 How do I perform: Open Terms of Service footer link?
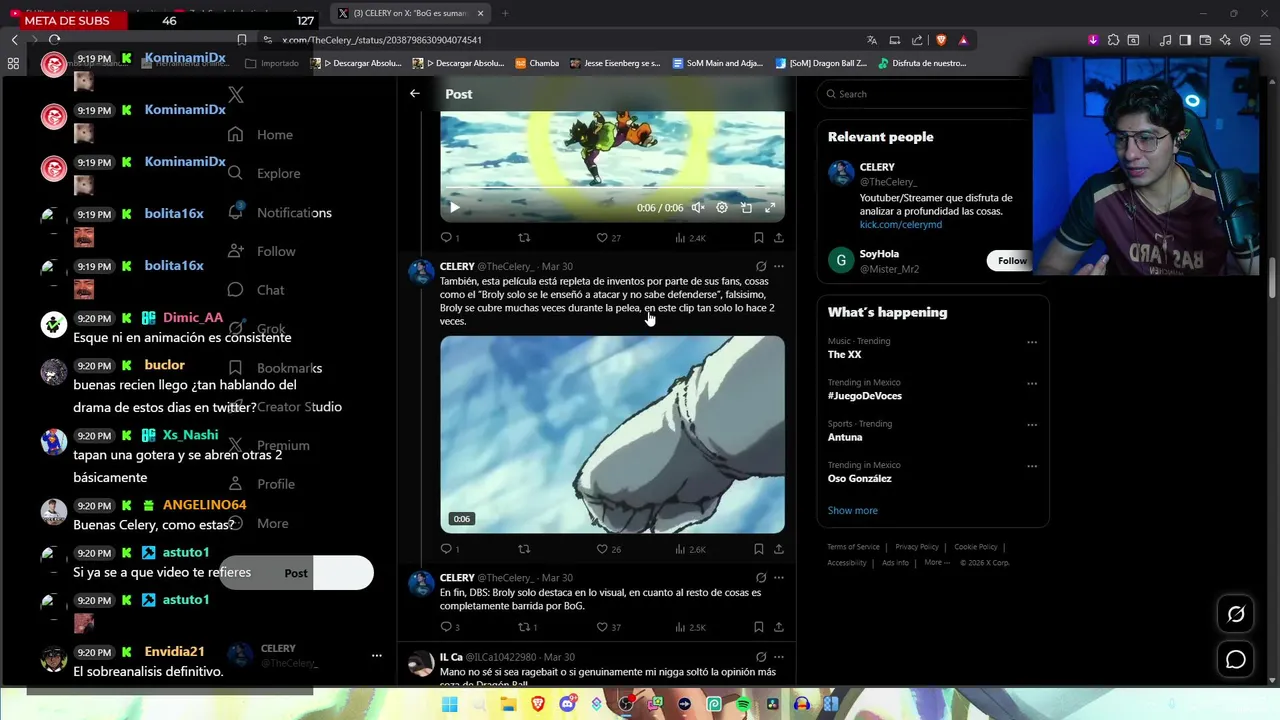click(x=853, y=547)
